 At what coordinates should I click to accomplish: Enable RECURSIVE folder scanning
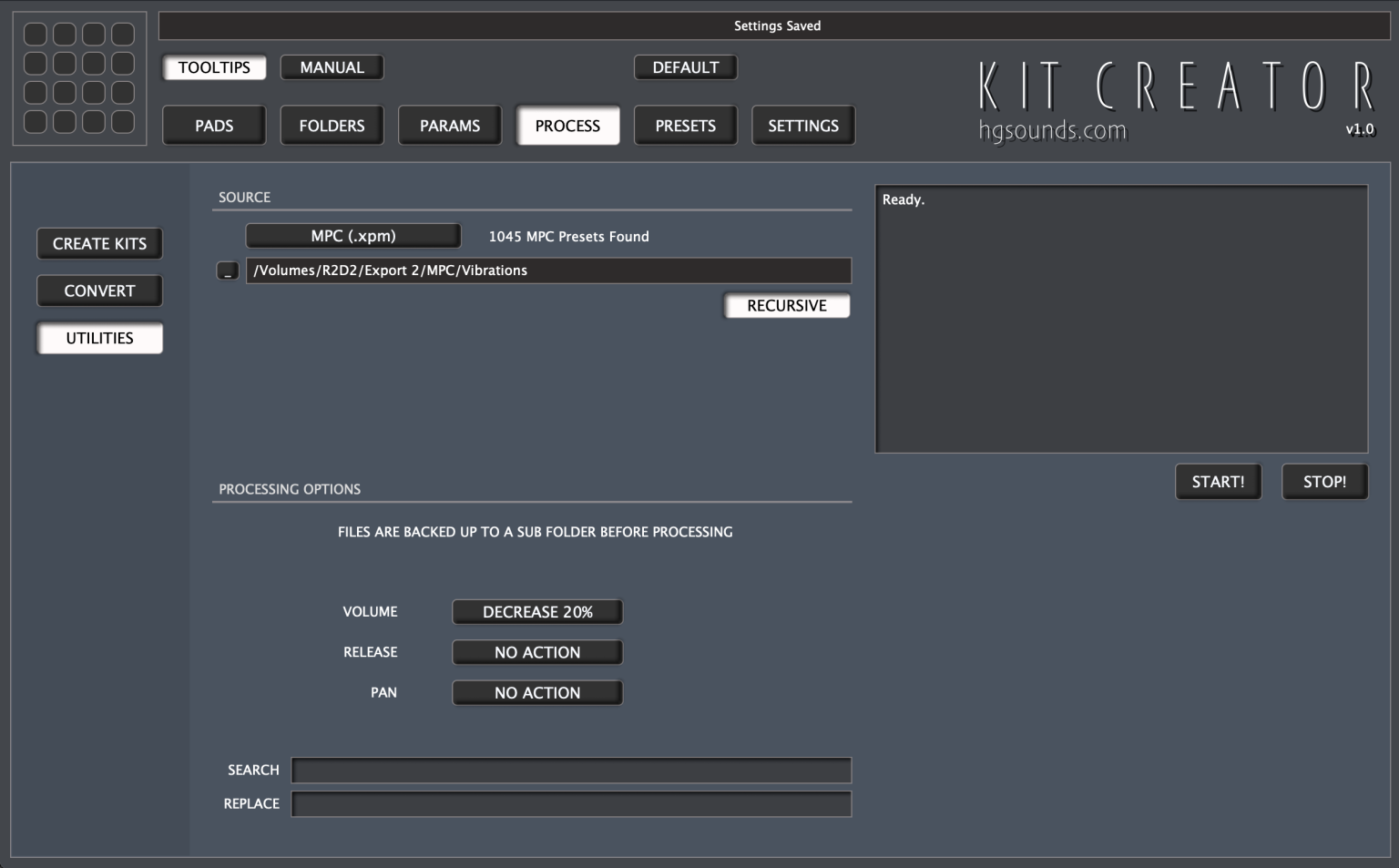click(x=786, y=305)
